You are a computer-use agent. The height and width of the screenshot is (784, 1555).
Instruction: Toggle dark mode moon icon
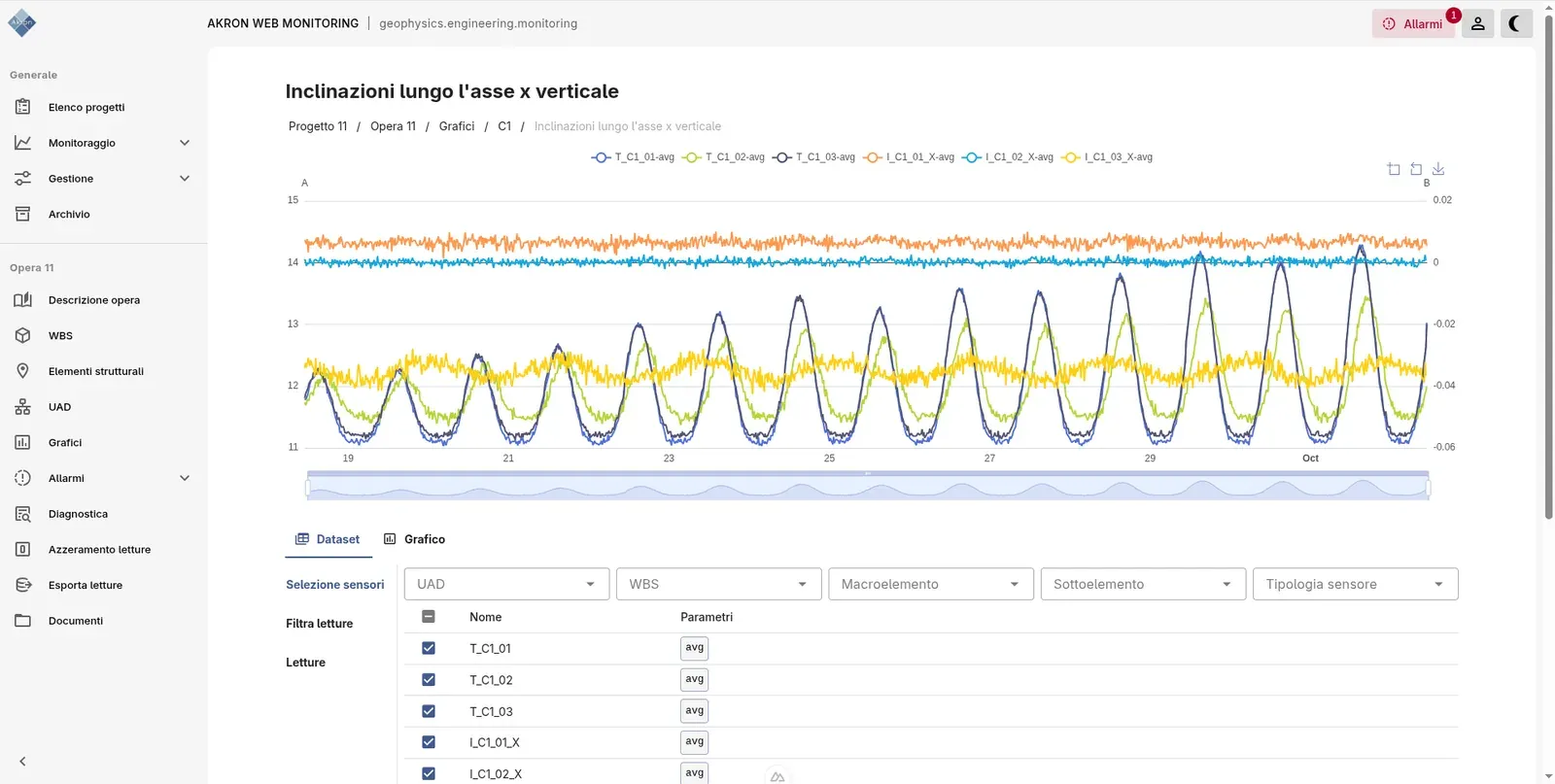[x=1515, y=23]
